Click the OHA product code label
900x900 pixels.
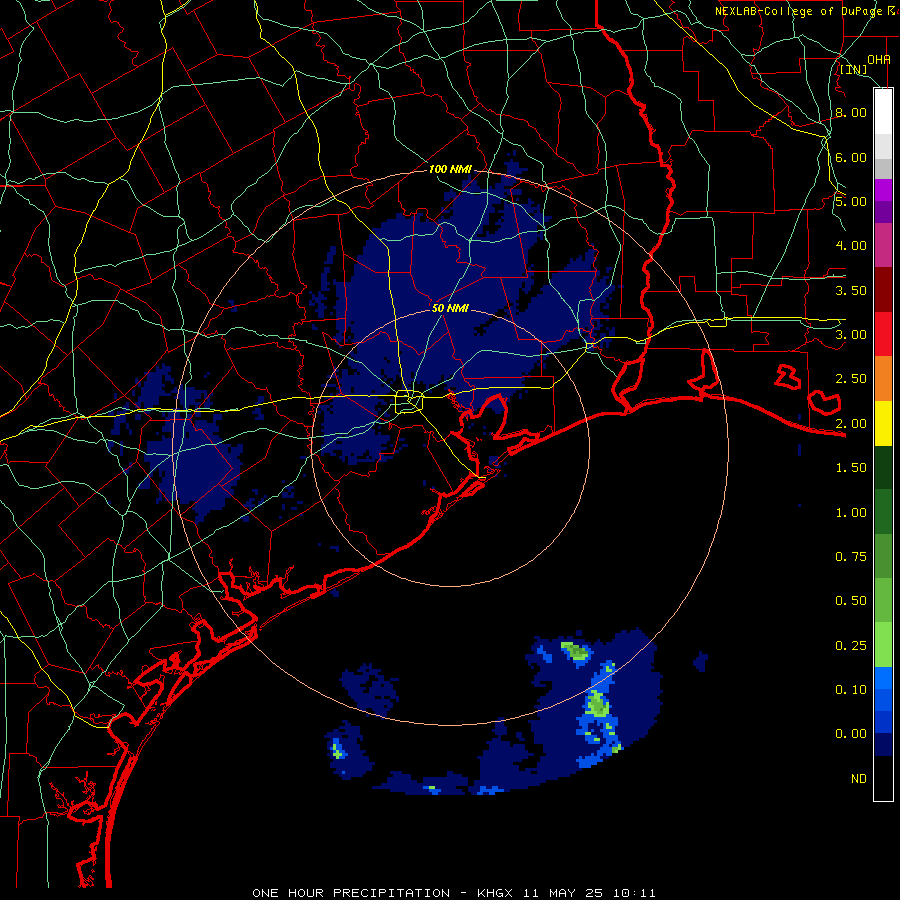[879, 59]
